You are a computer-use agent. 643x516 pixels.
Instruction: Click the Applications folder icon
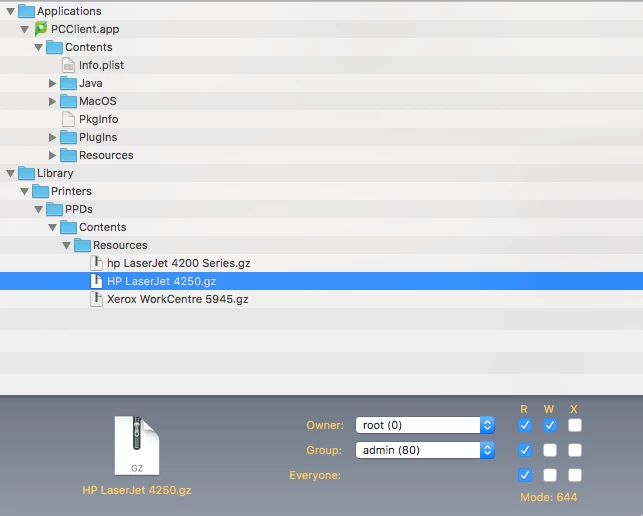pyautogui.click(x=26, y=11)
